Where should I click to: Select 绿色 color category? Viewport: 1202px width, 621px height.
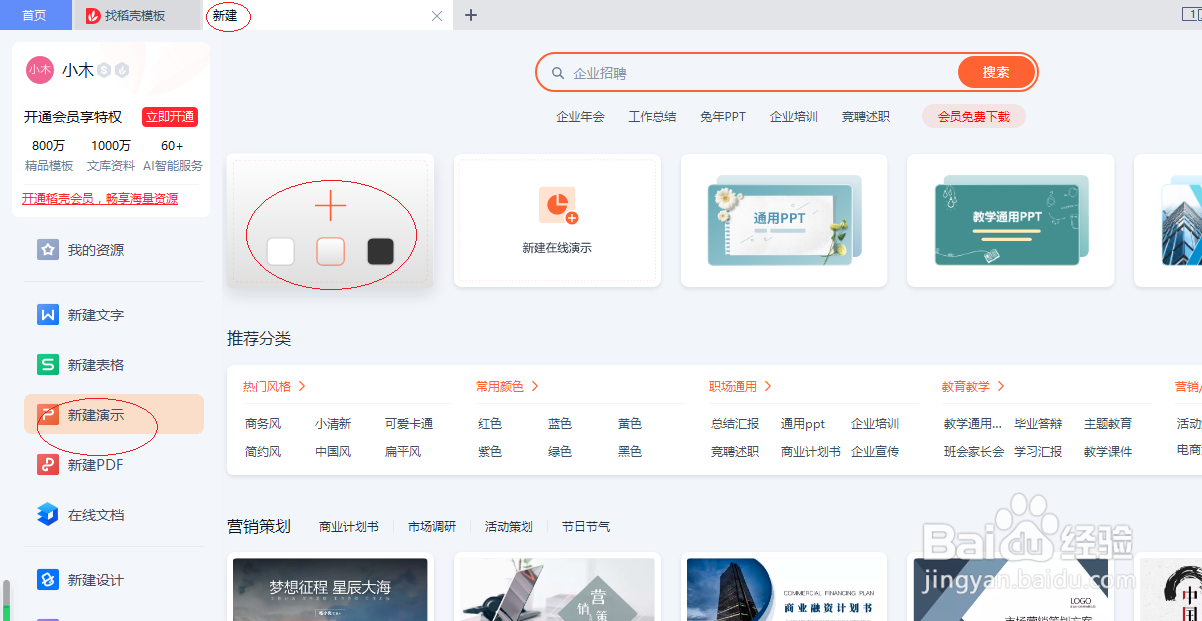(x=560, y=452)
